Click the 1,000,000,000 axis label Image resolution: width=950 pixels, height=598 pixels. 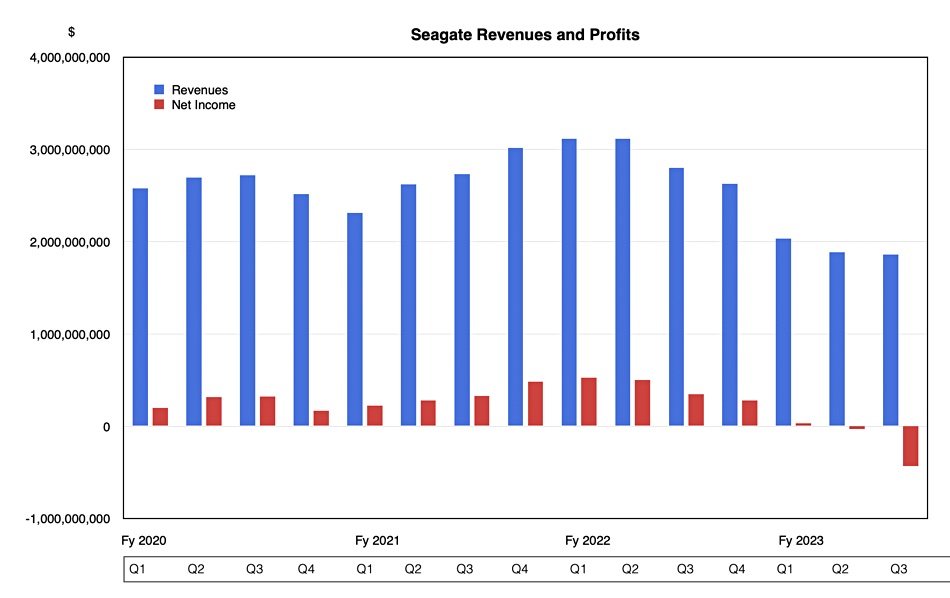click(x=70, y=334)
